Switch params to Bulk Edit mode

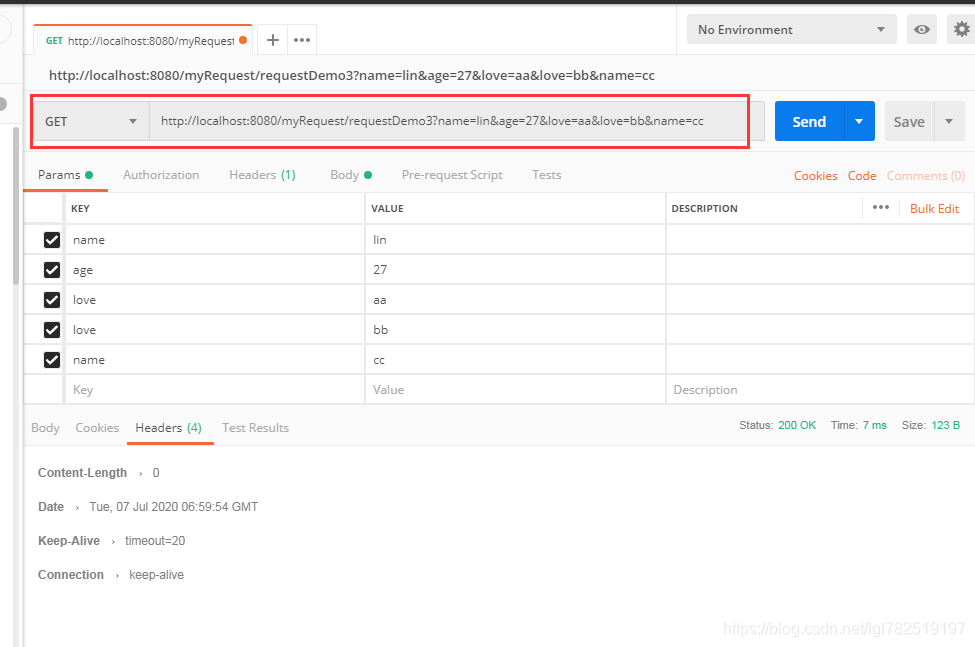click(934, 208)
